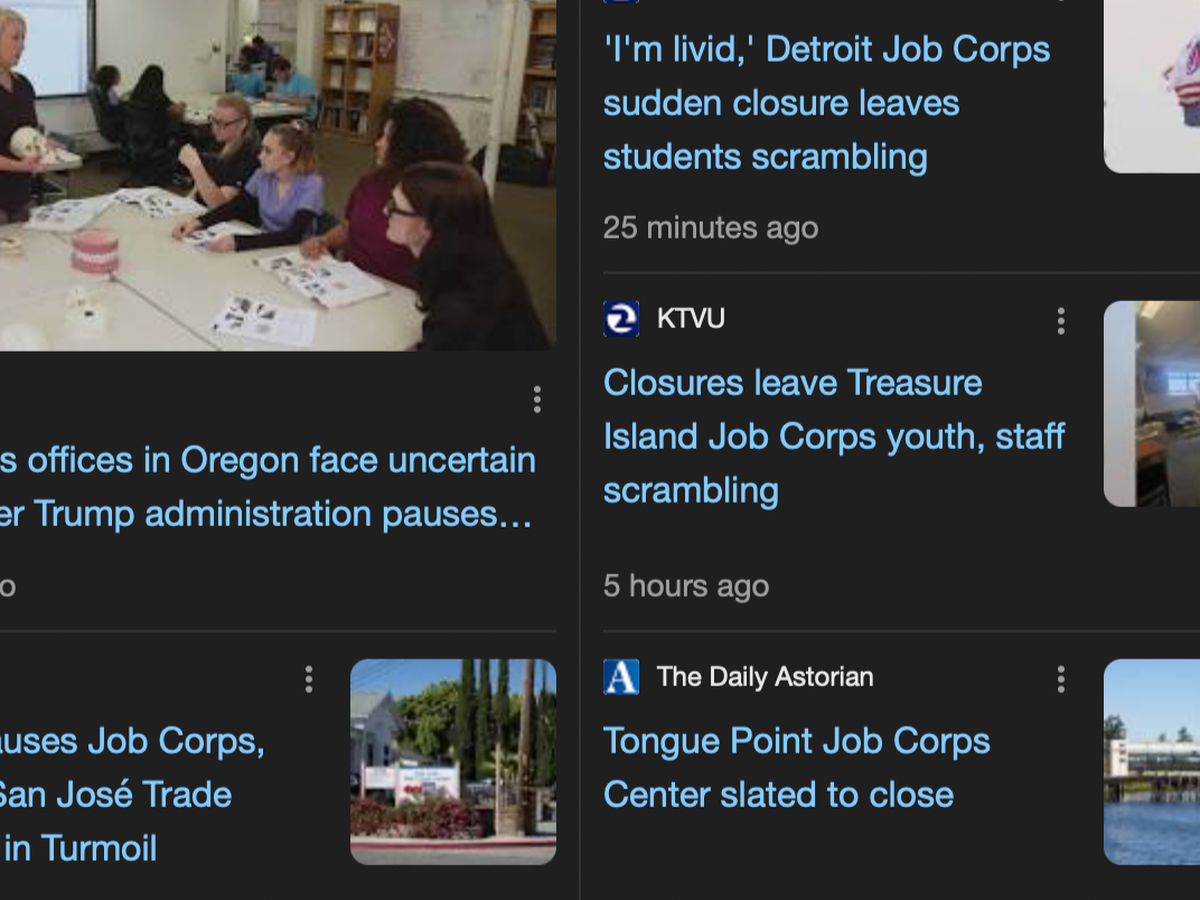The width and height of the screenshot is (1200, 900).
Task: Open more options for the KTVU article
Action: click(1061, 321)
